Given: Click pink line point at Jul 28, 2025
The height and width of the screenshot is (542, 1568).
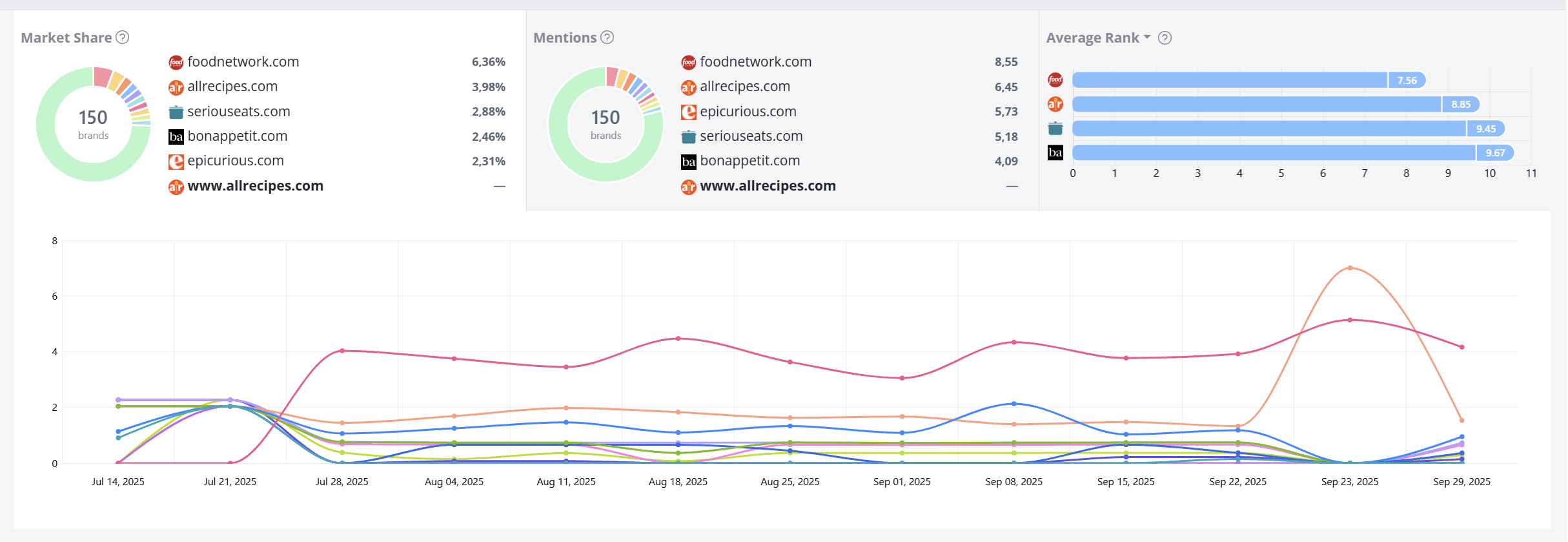Looking at the screenshot, I should [x=342, y=351].
